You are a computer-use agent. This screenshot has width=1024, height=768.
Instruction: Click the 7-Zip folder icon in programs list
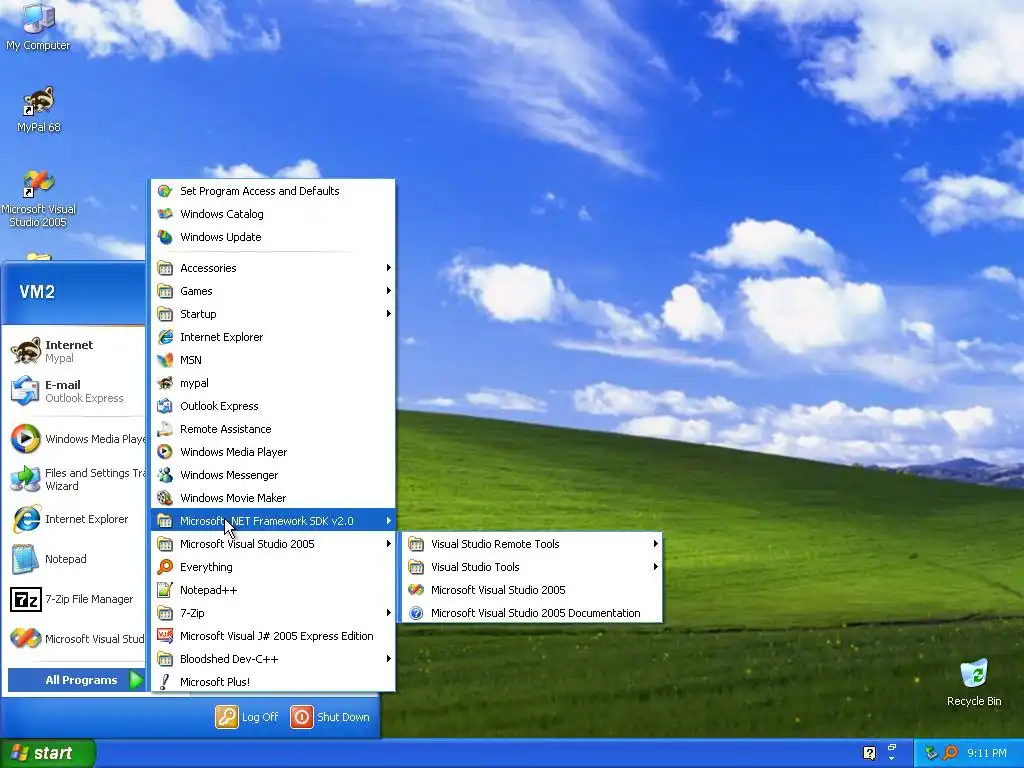[165, 613]
